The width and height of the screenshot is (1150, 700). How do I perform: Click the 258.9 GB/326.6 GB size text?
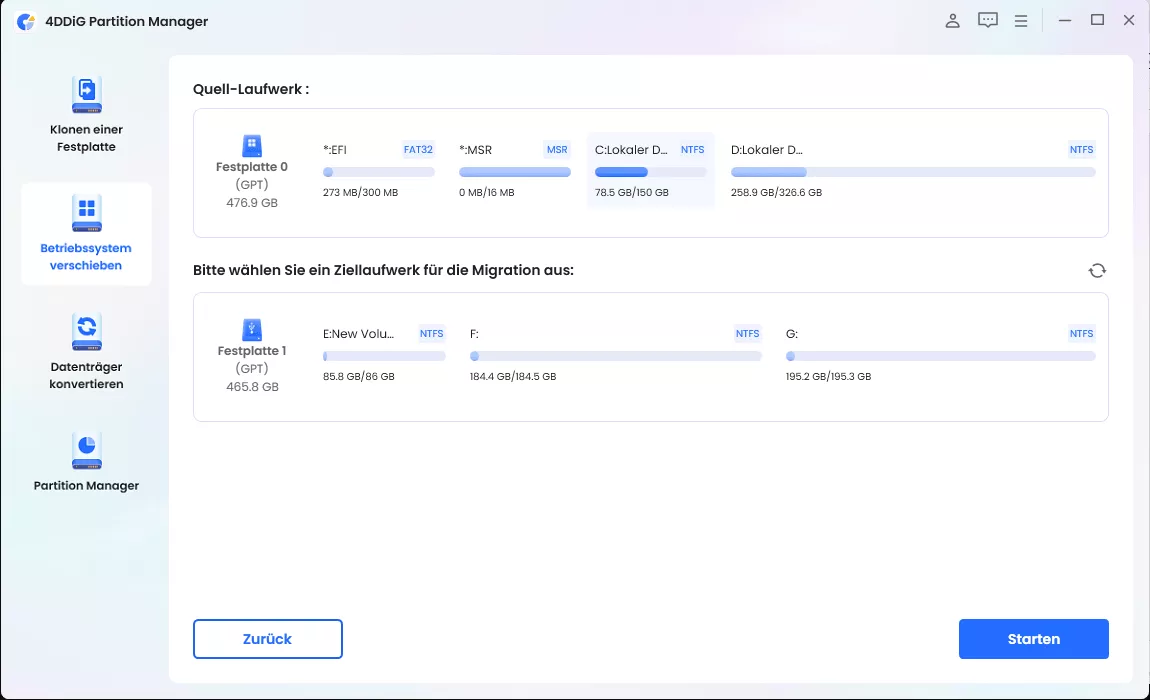[x=776, y=193]
